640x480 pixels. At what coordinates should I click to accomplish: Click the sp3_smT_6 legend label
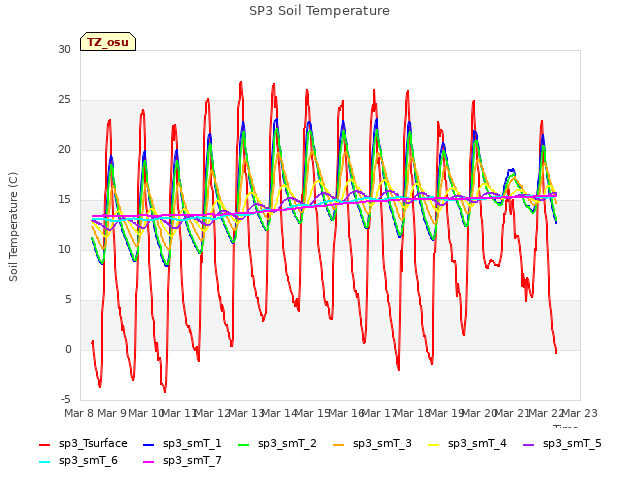point(88,461)
